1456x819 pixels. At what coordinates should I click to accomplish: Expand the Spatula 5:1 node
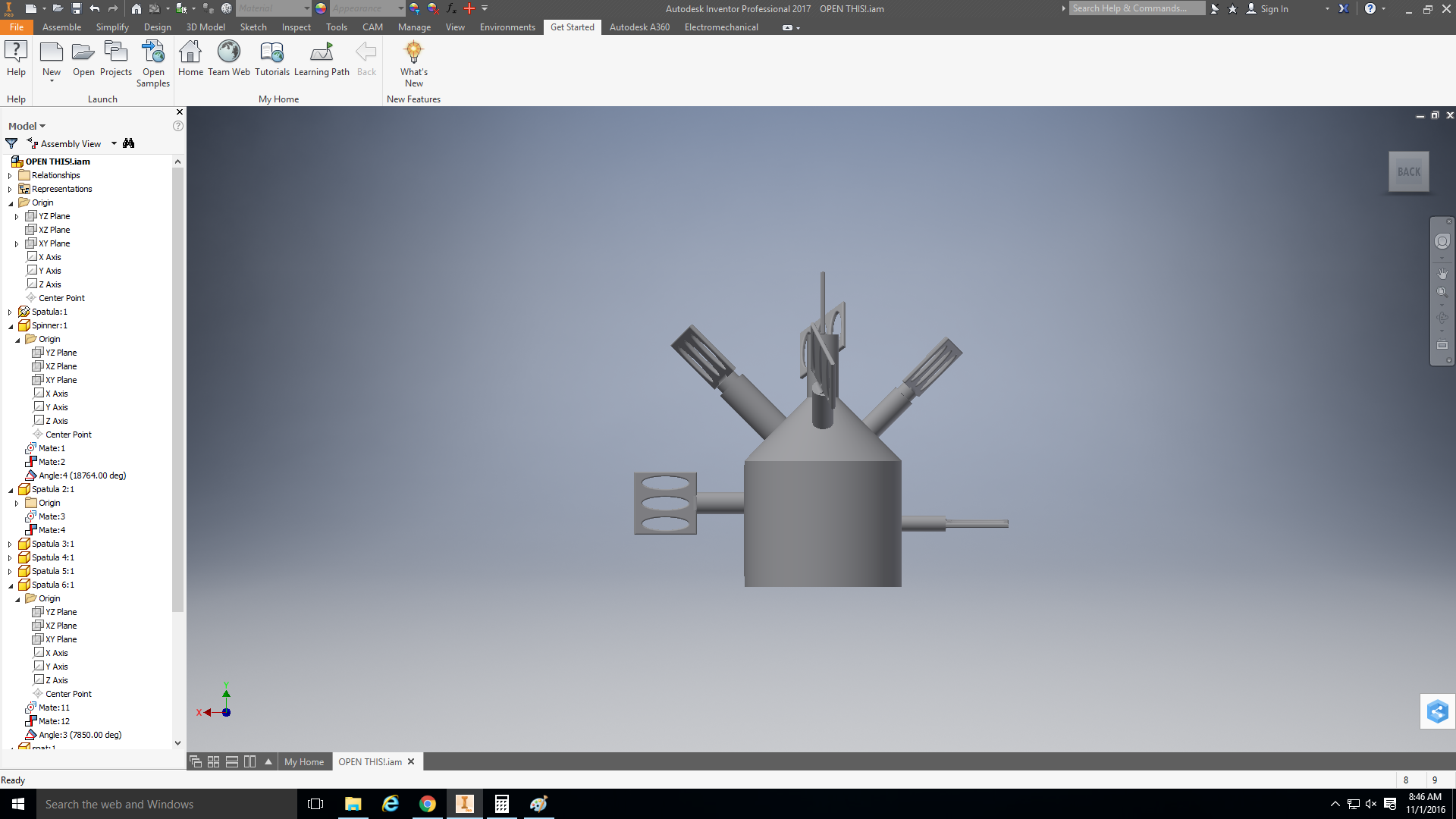pyautogui.click(x=10, y=572)
